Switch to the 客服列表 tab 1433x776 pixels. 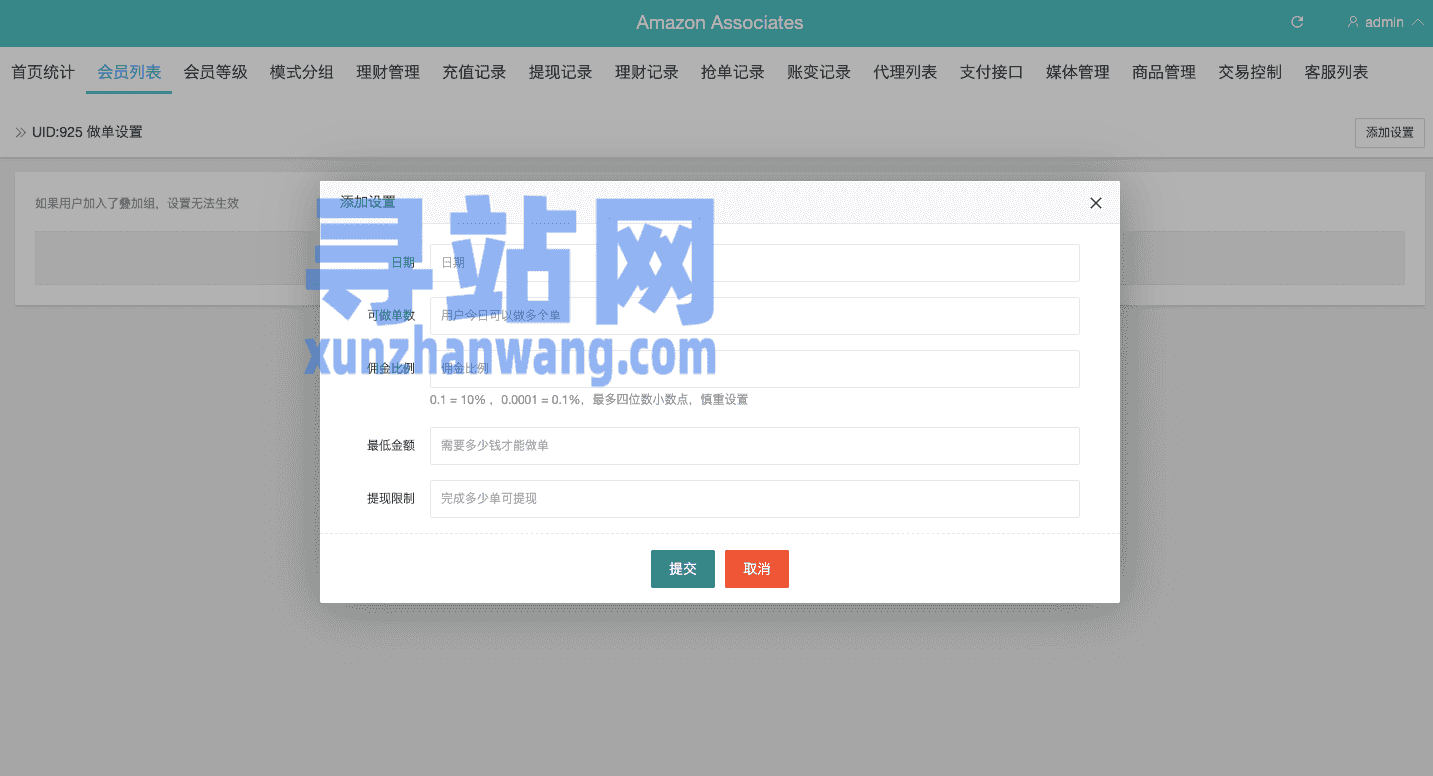click(x=1337, y=72)
